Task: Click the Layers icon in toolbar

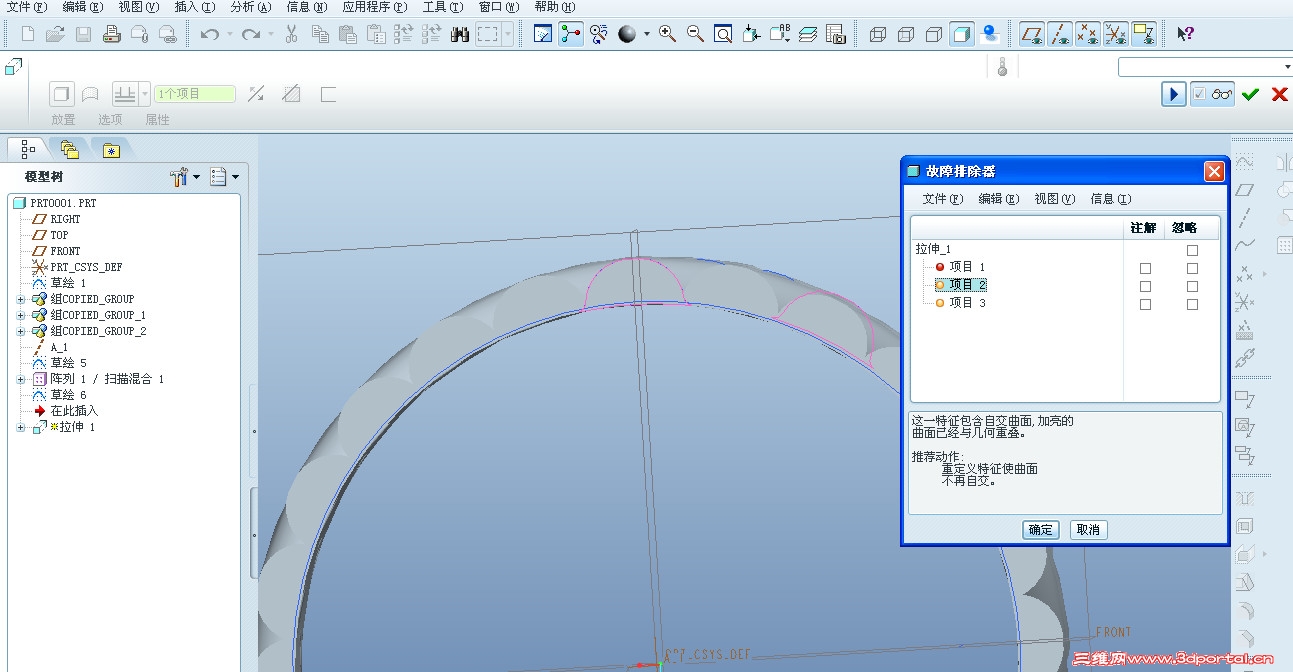Action: pos(808,34)
